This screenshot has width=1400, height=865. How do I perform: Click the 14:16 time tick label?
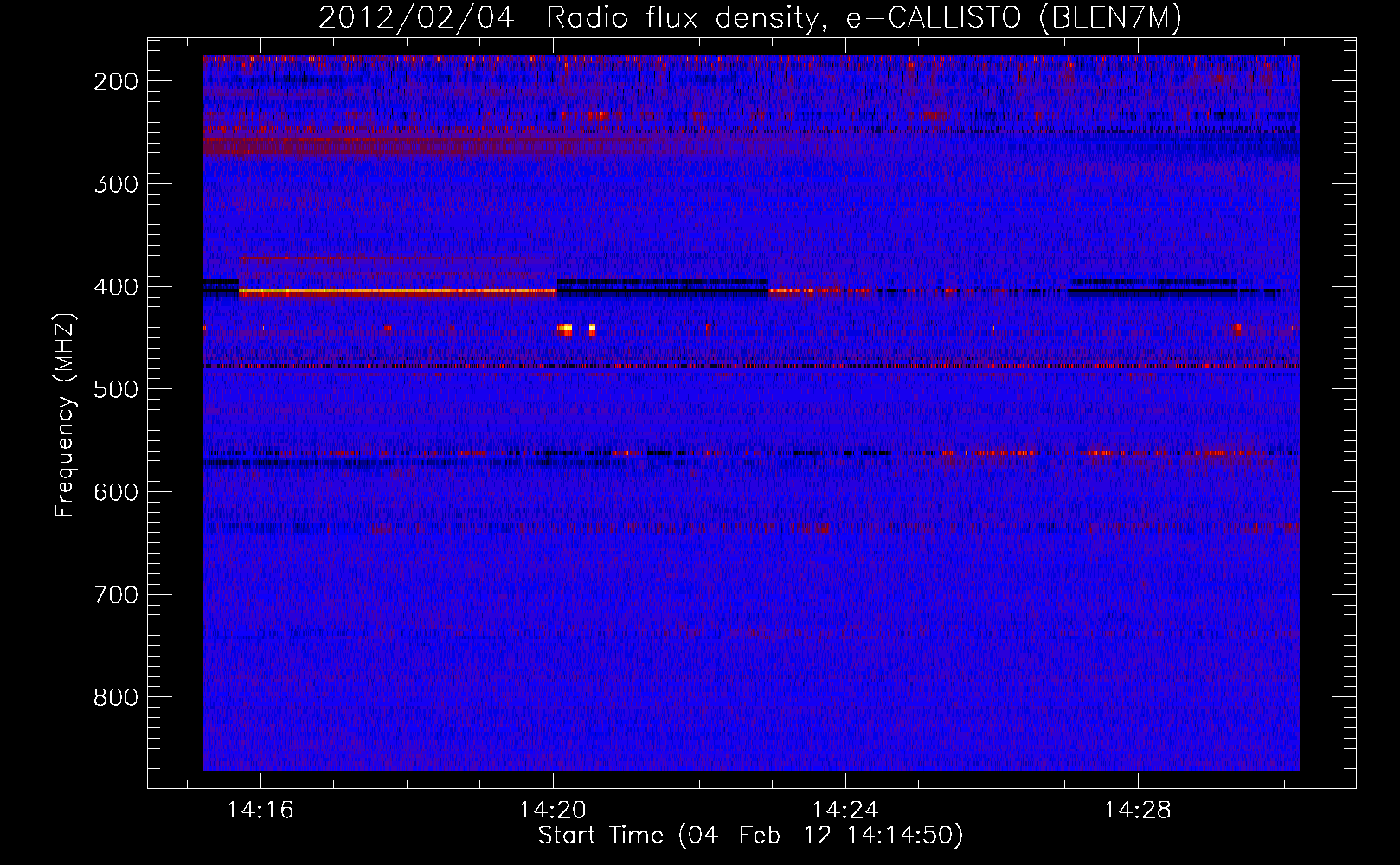[260, 811]
